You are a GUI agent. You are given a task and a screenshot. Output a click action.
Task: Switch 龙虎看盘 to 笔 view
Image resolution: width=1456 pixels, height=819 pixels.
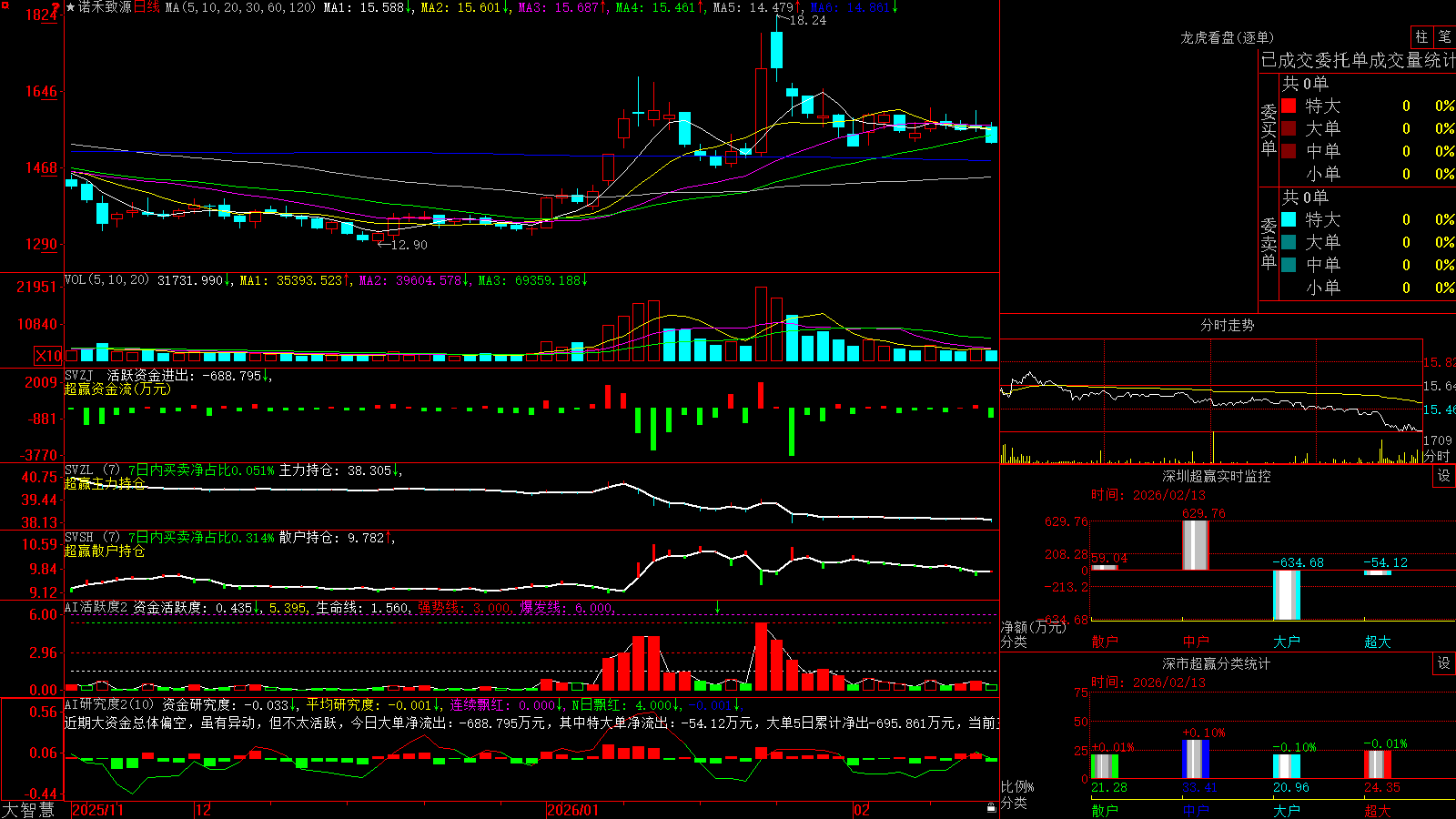tap(1444, 37)
